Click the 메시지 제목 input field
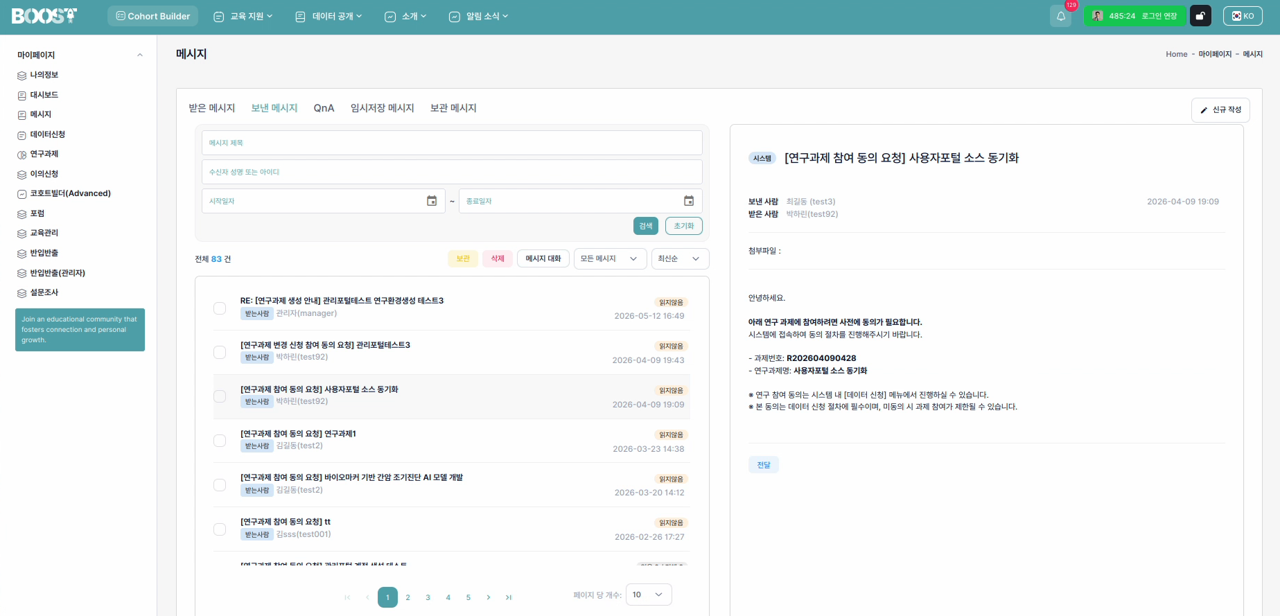The image size is (1280, 616). tap(452, 143)
